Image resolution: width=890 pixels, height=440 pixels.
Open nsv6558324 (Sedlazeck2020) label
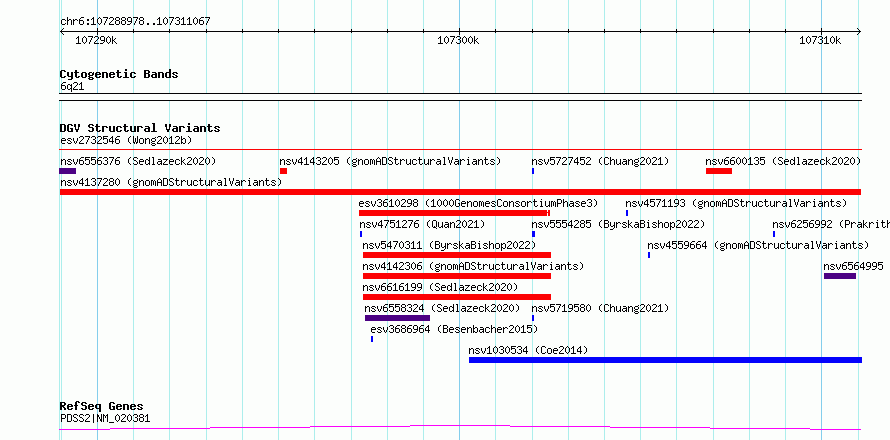pyautogui.click(x=442, y=308)
